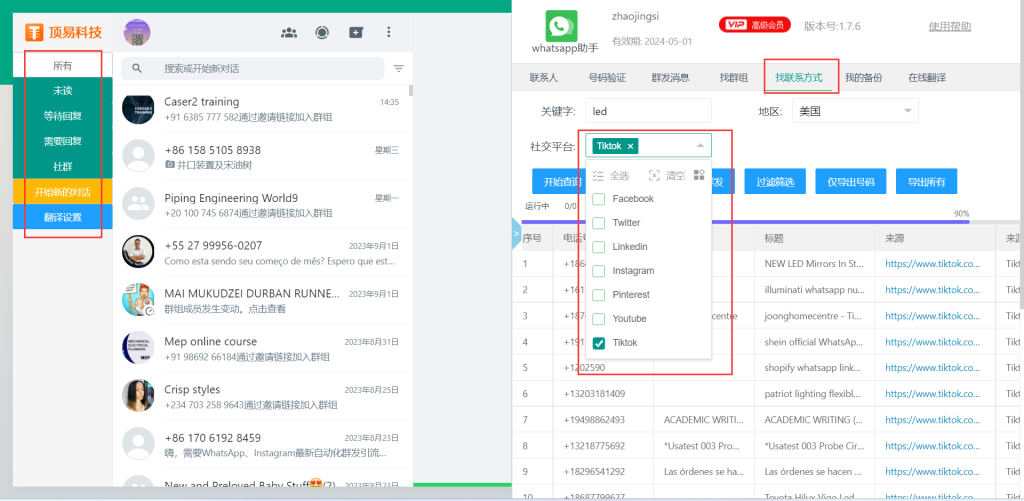The image size is (1024, 501).
Task: Uncheck the Tiktok checkbox
Action: 599,343
